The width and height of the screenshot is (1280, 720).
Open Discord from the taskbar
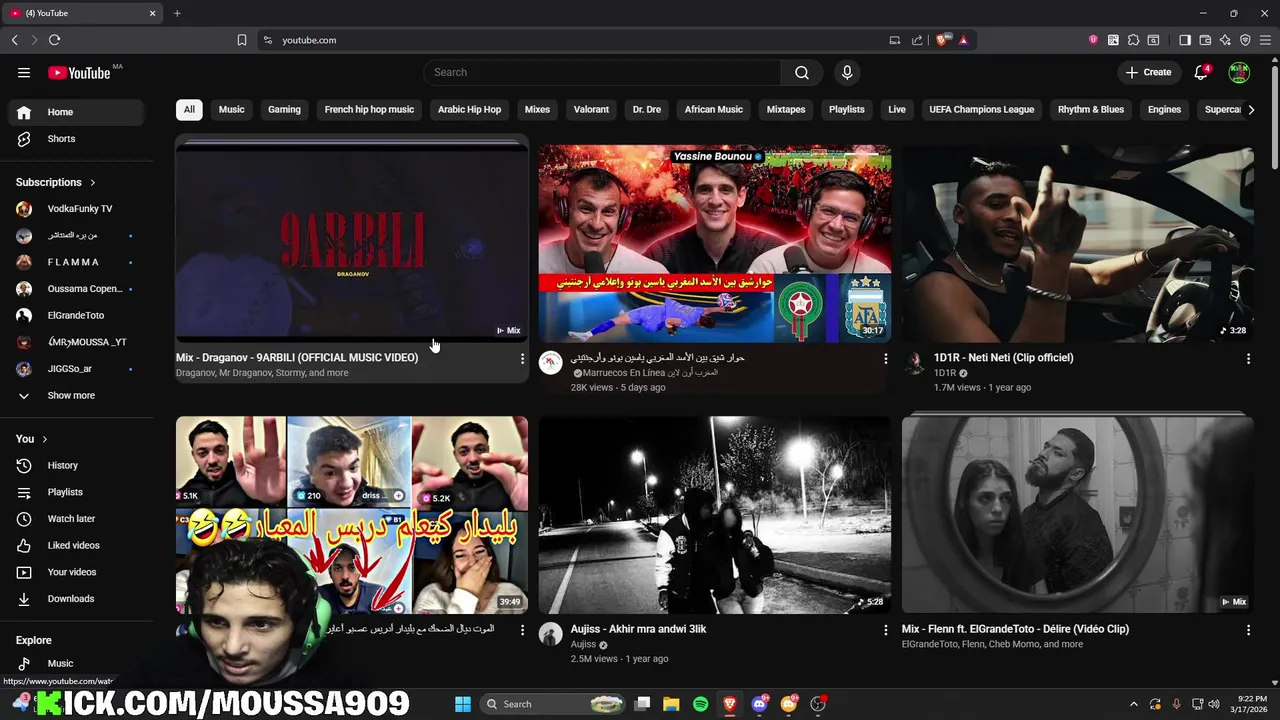pos(759,704)
